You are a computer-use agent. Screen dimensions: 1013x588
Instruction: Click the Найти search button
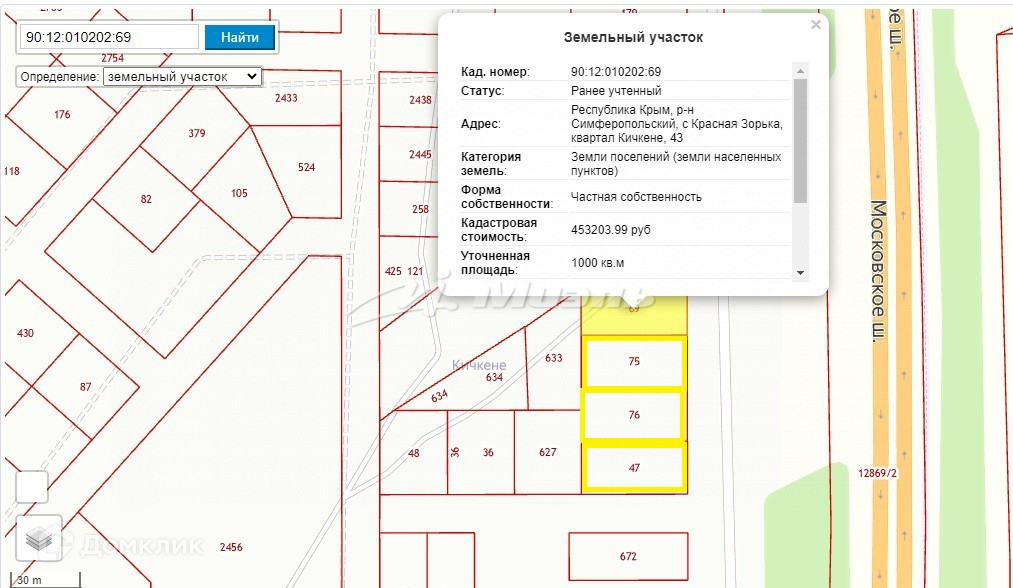(240, 37)
